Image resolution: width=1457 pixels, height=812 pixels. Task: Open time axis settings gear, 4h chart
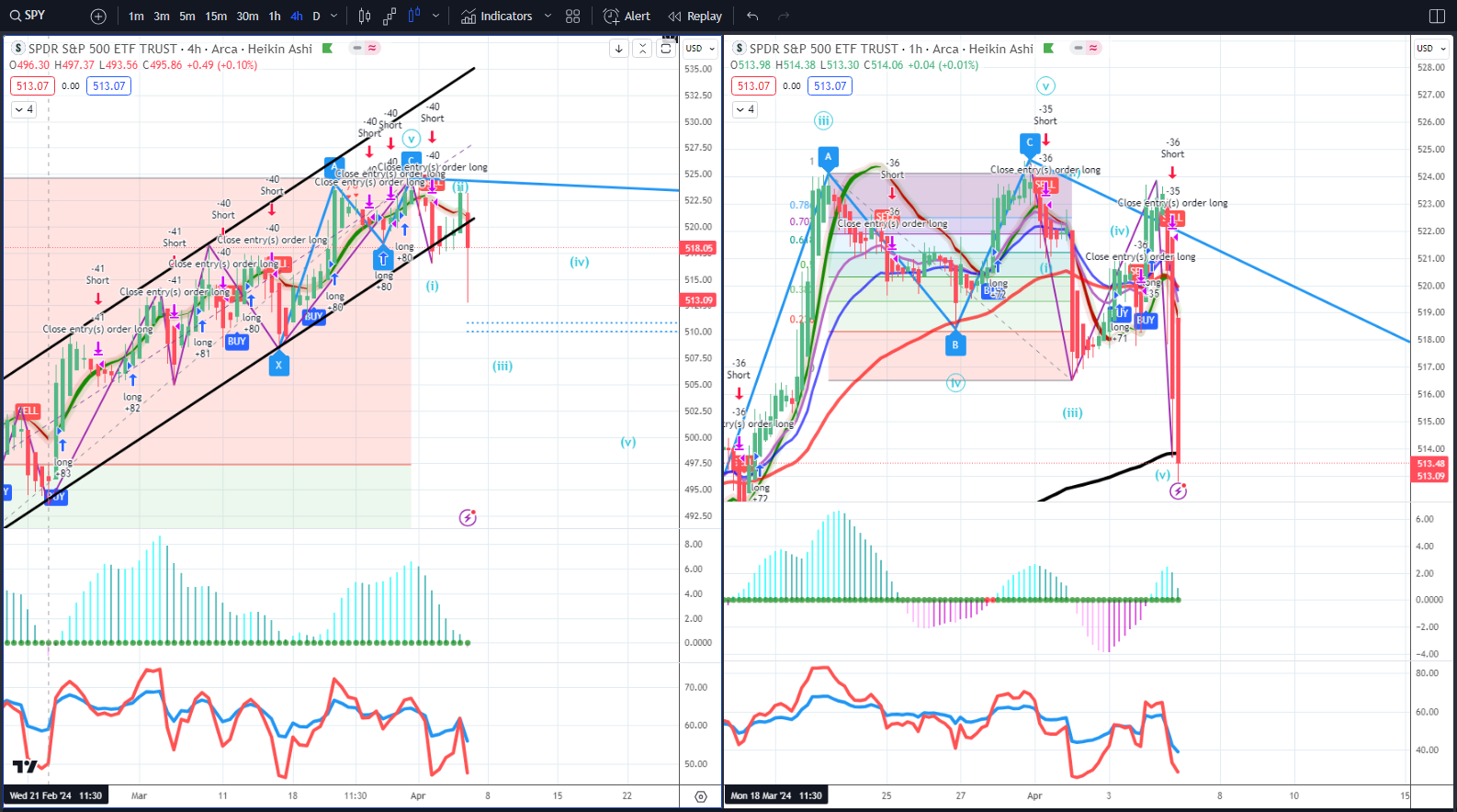pyautogui.click(x=701, y=796)
